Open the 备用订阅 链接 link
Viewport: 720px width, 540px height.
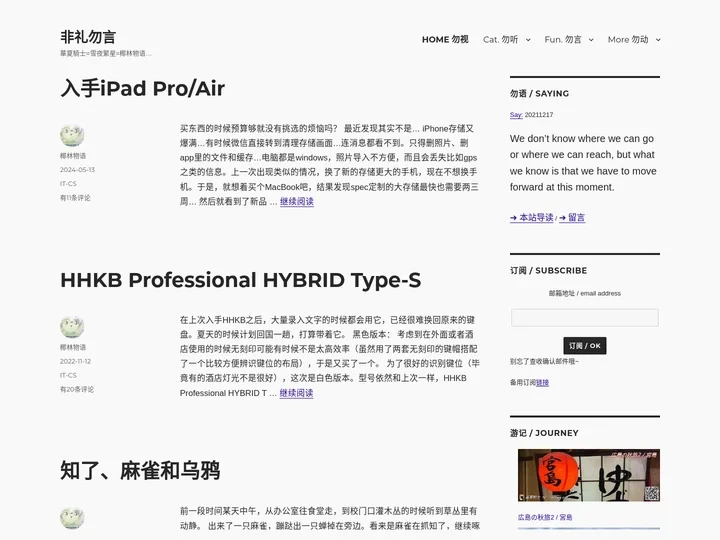[x=542, y=382]
